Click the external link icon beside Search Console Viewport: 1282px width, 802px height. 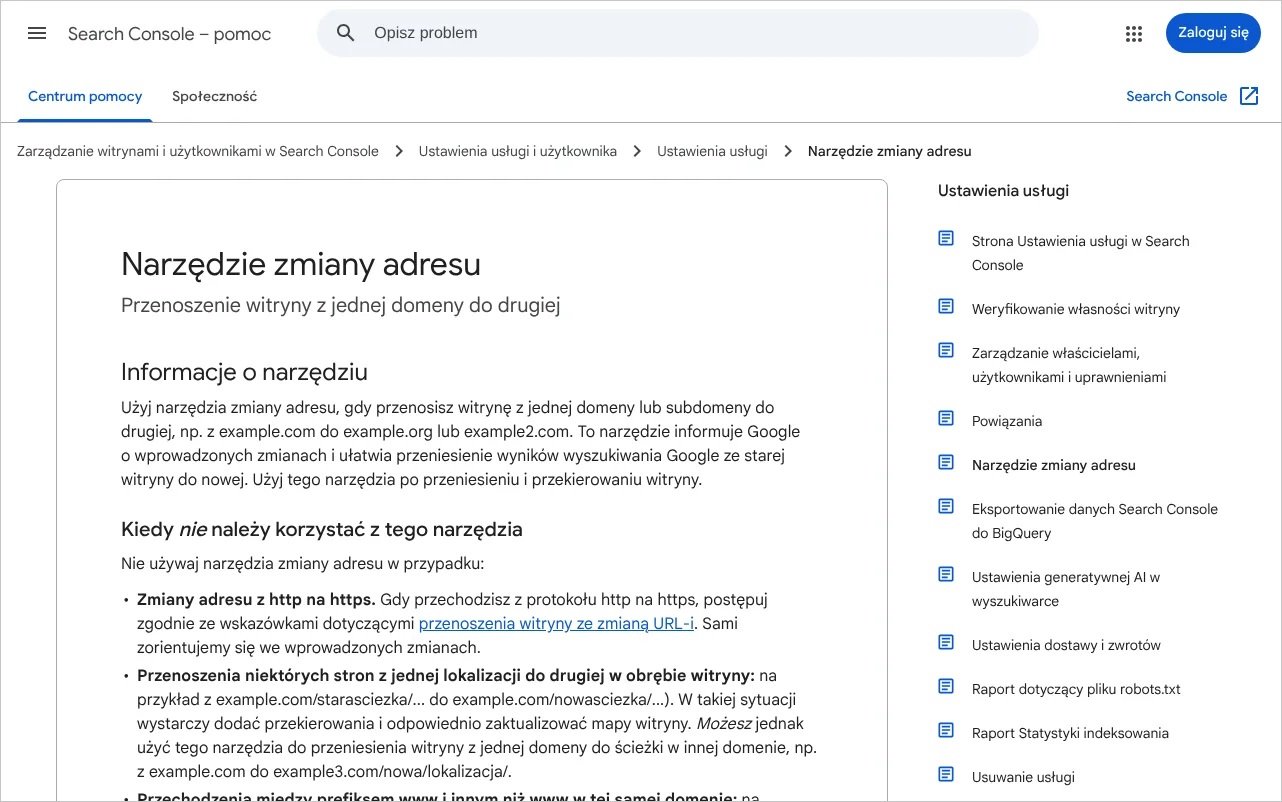point(1249,96)
